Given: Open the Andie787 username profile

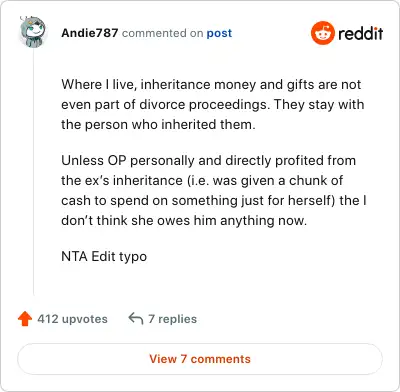Looking at the screenshot, I should (90, 33).
